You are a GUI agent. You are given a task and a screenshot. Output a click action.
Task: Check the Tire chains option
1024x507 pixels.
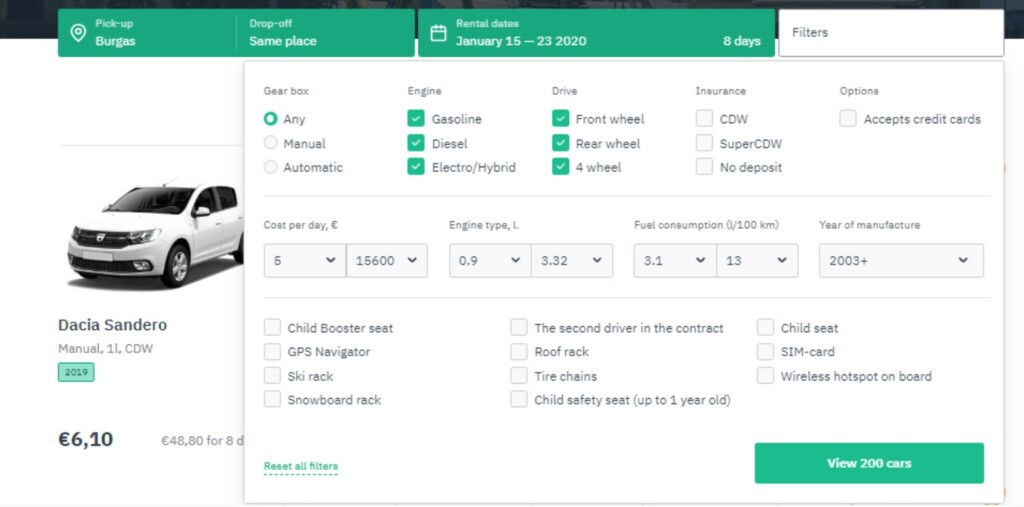(x=519, y=376)
